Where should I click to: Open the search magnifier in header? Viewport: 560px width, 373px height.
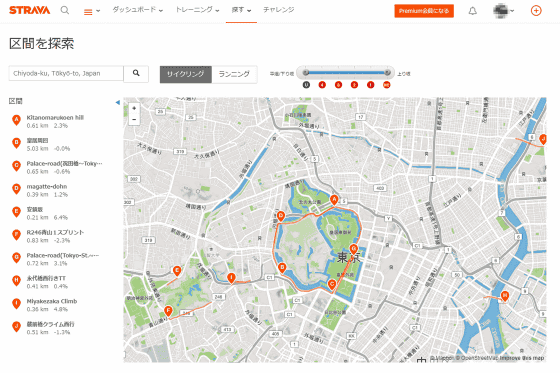65,10
